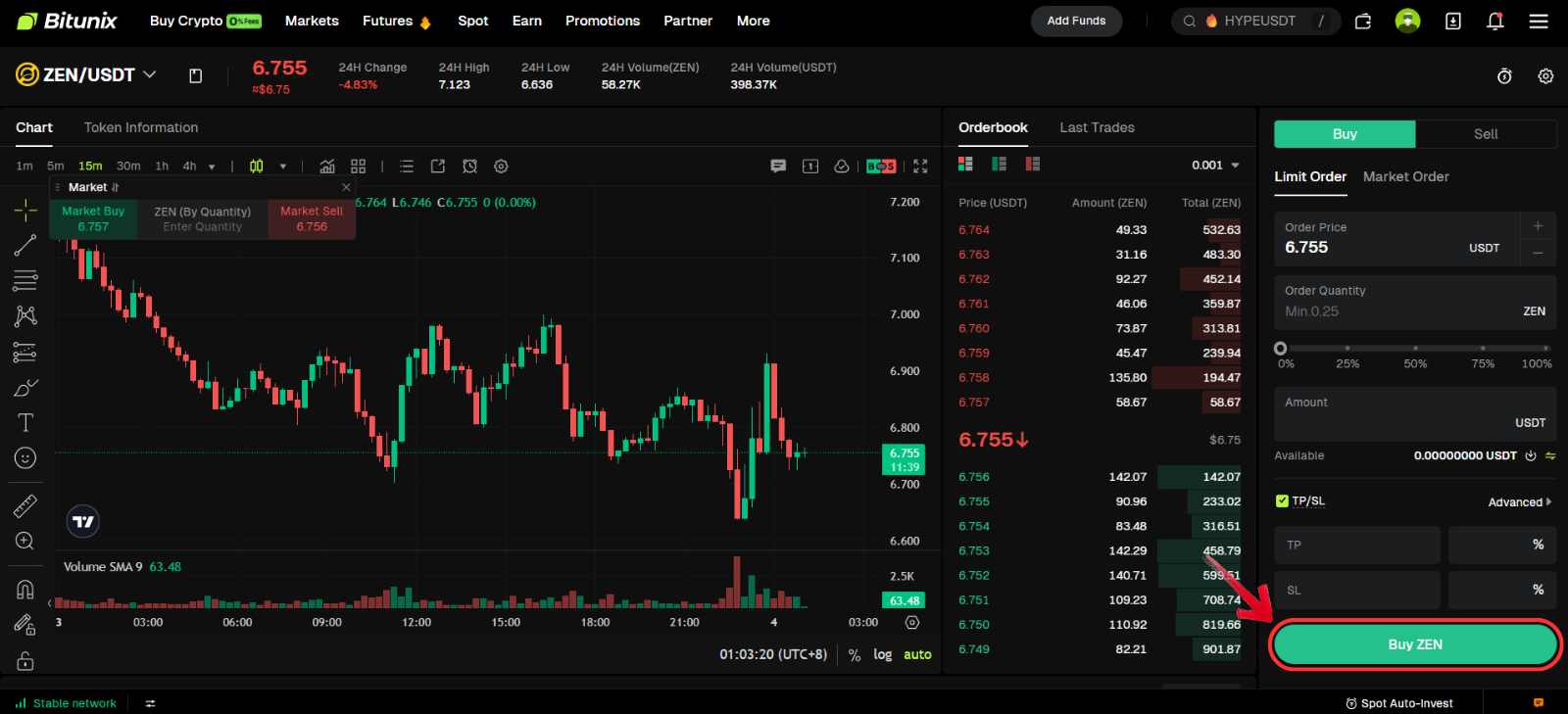Switch to Token Information tab
The width and height of the screenshot is (1568, 714).
click(x=141, y=127)
